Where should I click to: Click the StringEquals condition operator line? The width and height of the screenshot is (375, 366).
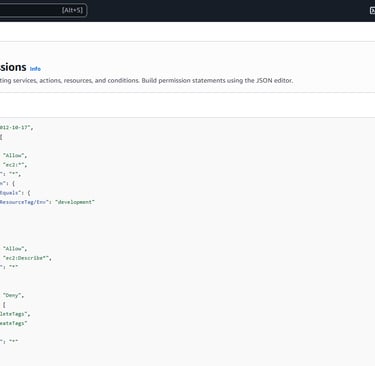click(x=15, y=193)
